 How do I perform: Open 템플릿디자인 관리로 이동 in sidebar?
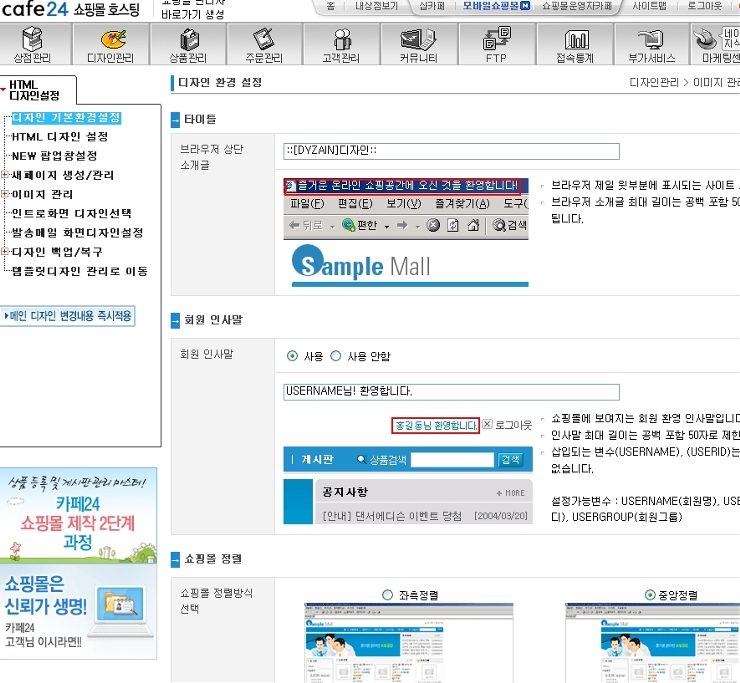(80, 271)
